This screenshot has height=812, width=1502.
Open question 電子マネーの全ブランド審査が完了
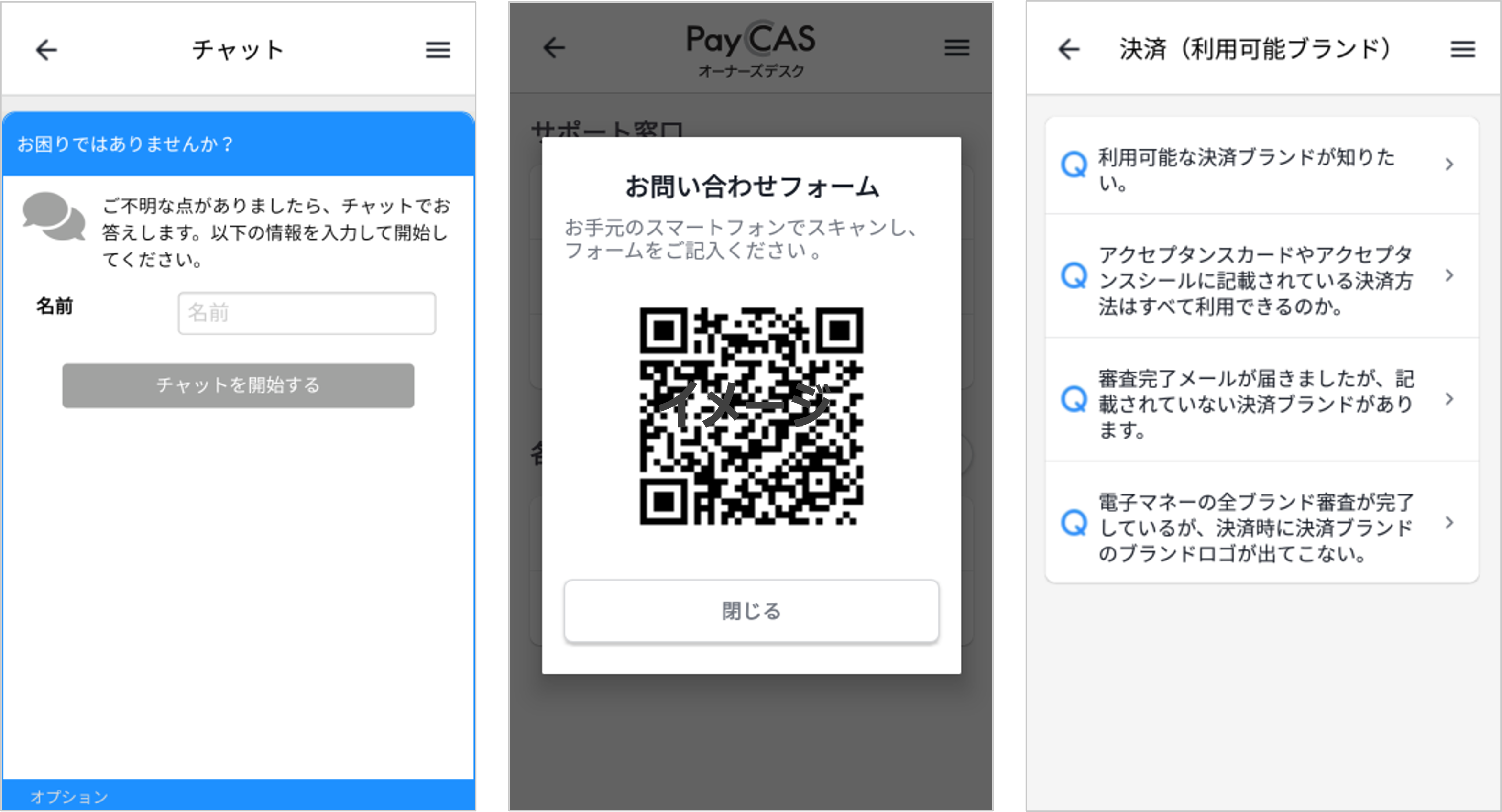point(1262,522)
